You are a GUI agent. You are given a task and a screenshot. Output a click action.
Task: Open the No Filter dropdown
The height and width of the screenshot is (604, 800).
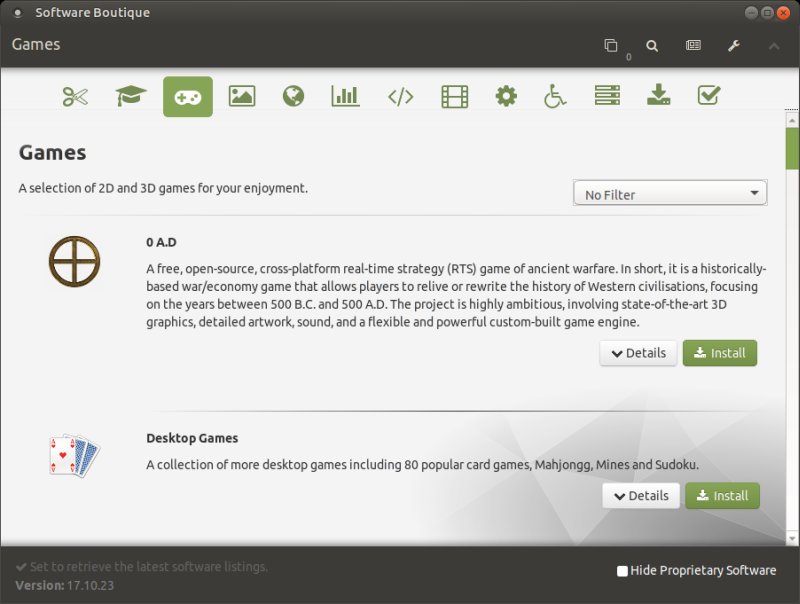pos(670,193)
